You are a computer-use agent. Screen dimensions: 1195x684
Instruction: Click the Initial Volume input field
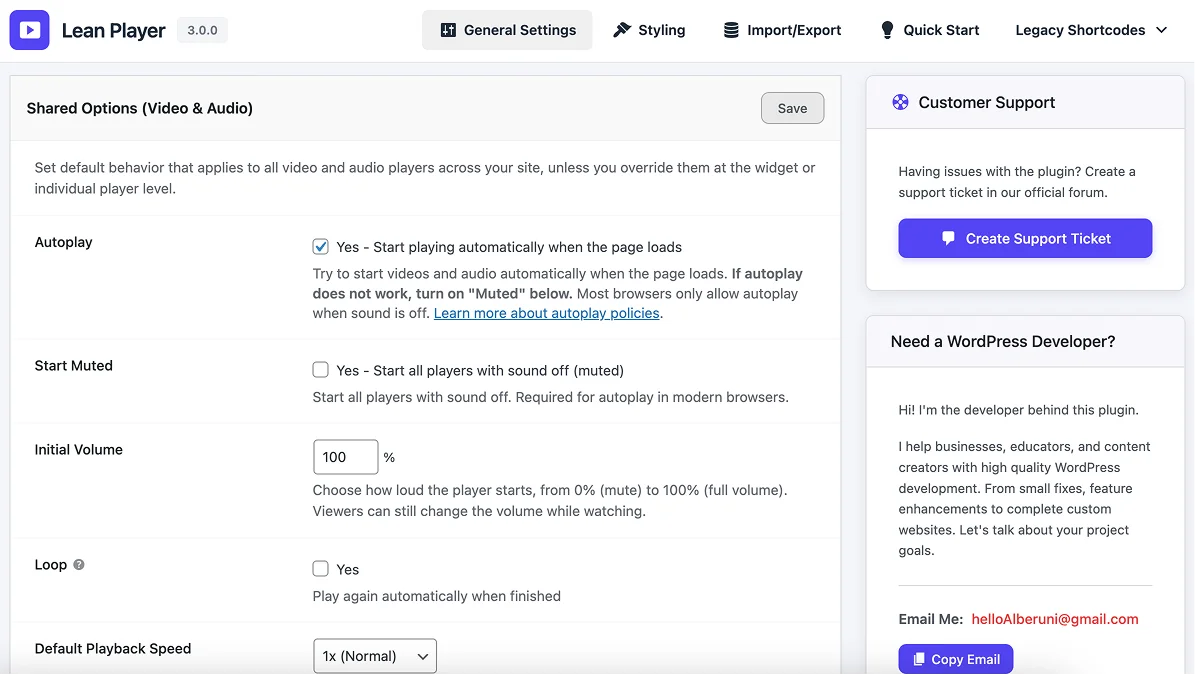point(345,457)
